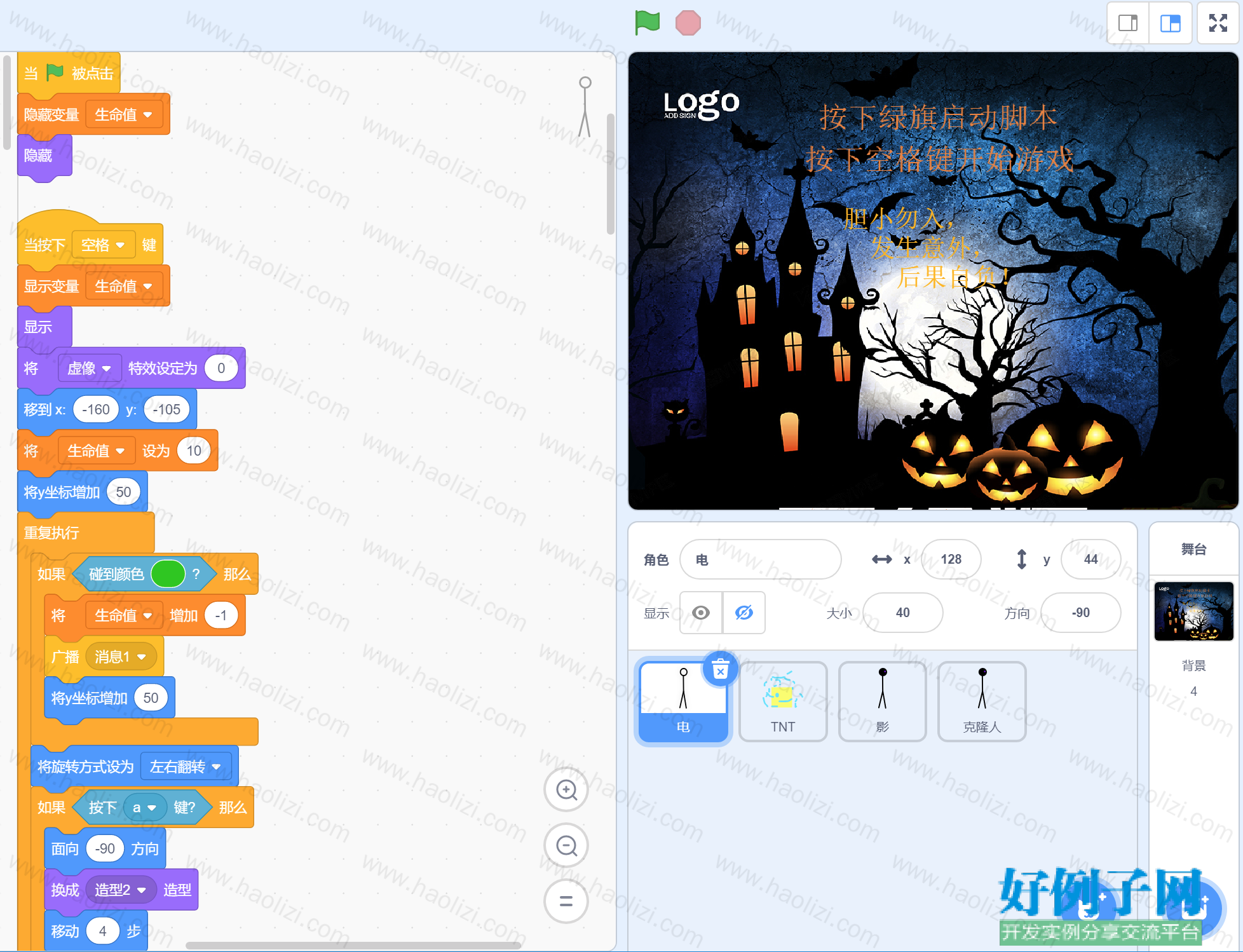Screen dimensions: 1243x952
Task: Switch to small stage layout
Action: pyautogui.click(x=1128, y=24)
